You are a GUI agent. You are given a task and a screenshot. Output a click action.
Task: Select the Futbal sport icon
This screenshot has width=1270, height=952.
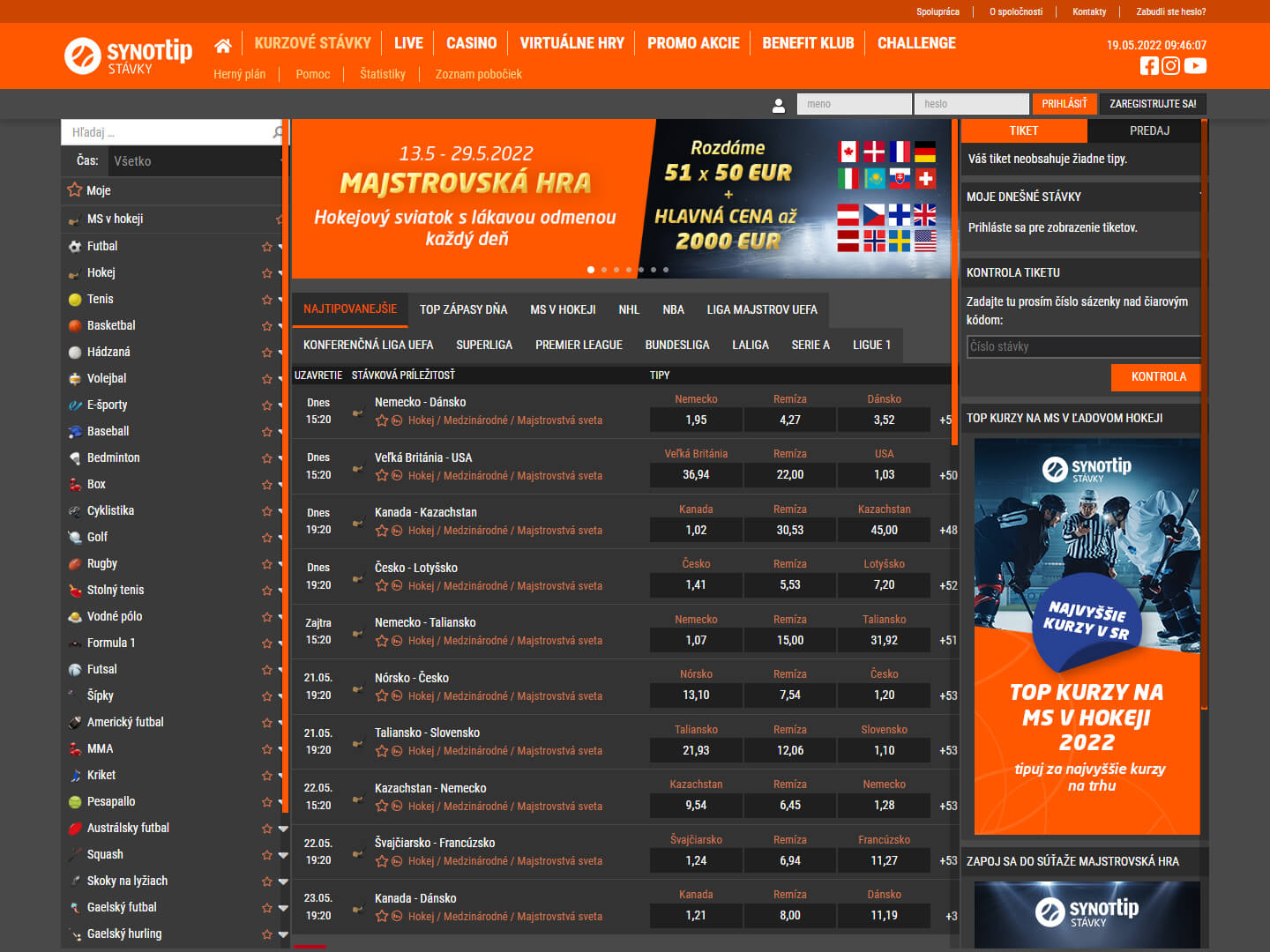pyautogui.click(x=75, y=247)
